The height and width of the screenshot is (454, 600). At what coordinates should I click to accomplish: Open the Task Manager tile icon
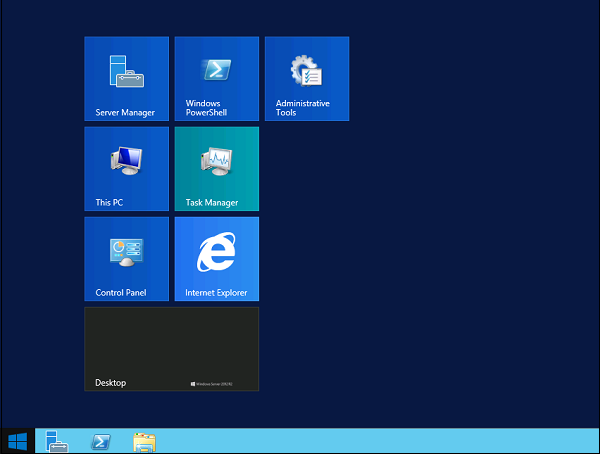(216, 160)
